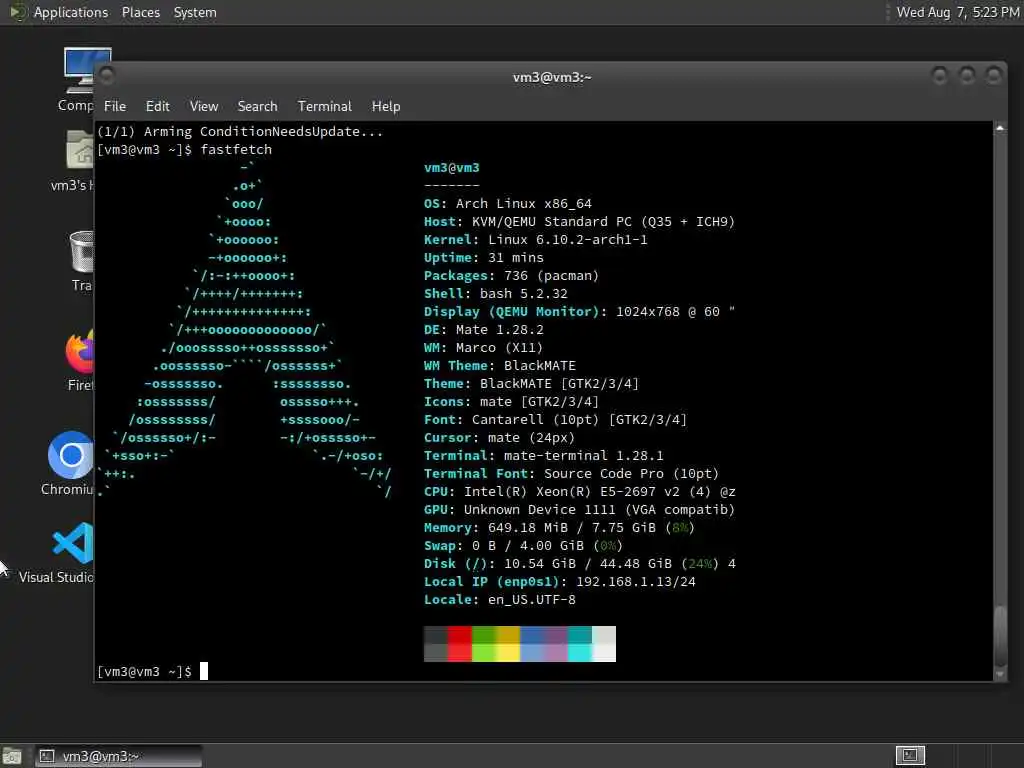The width and height of the screenshot is (1024, 768).
Task: Click the terminal window menu button at title bar left
Action: pos(107,76)
